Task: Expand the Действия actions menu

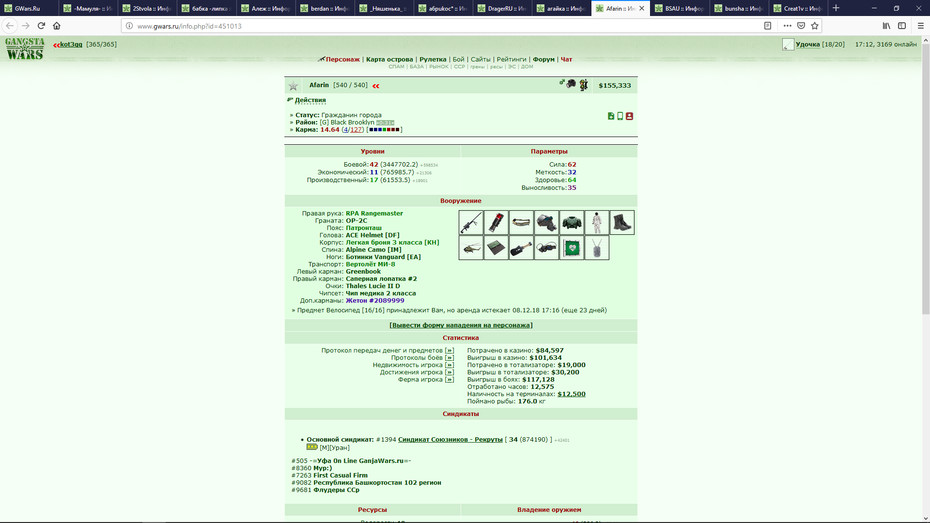Action: tap(310, 100)
